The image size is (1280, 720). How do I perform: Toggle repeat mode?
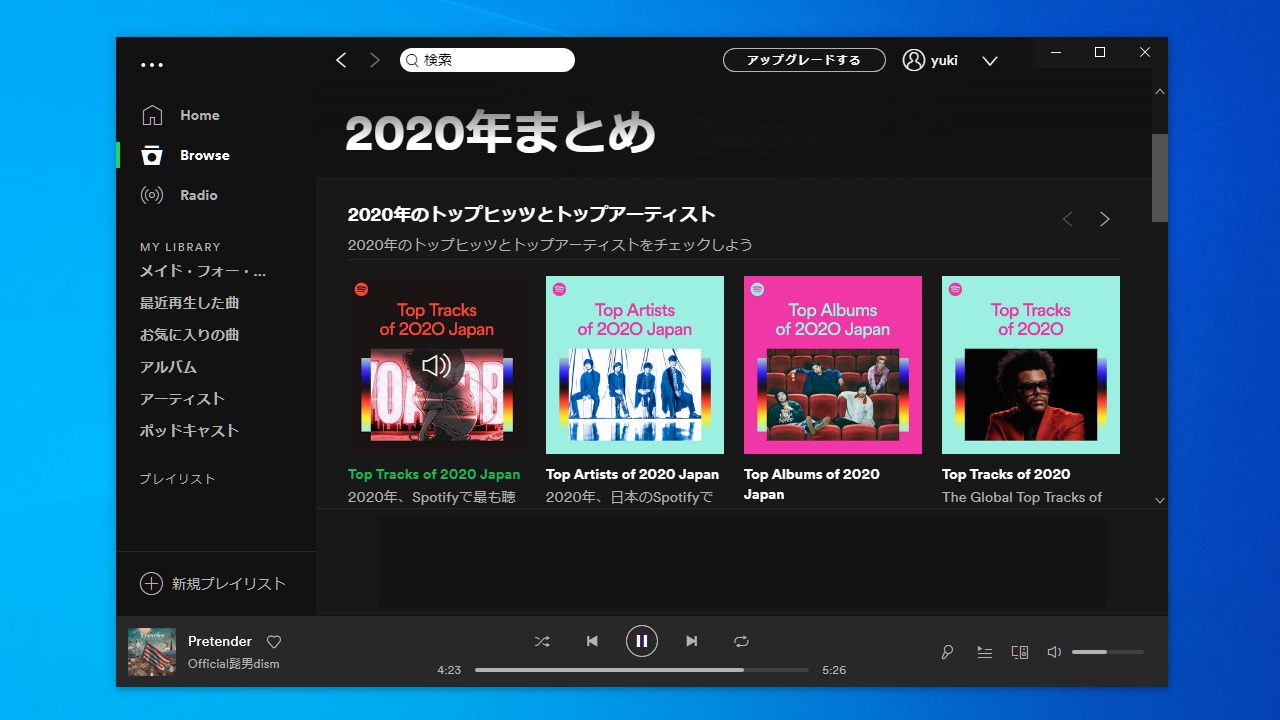741,641
